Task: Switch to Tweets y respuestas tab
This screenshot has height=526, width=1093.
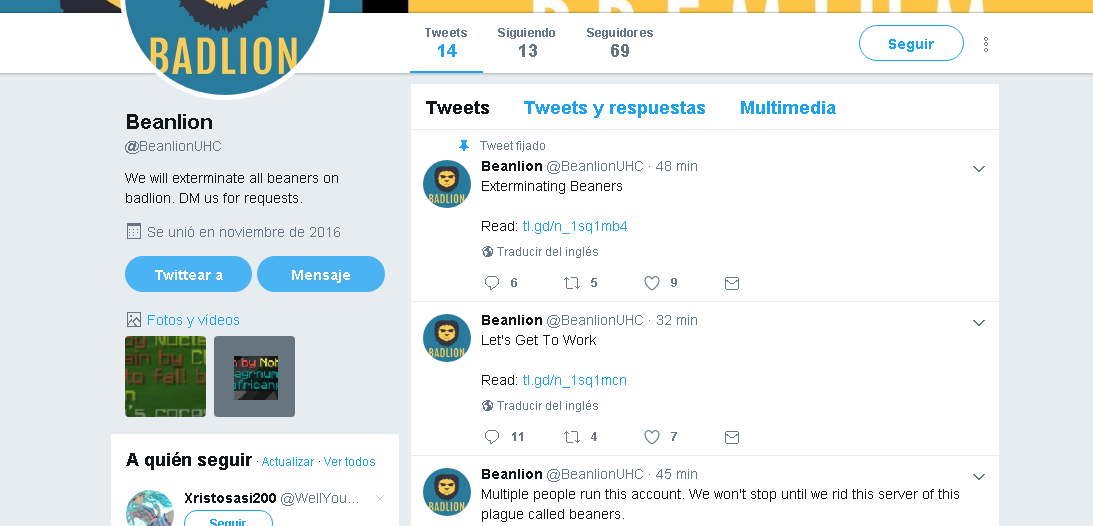Action: coord(614,108)
